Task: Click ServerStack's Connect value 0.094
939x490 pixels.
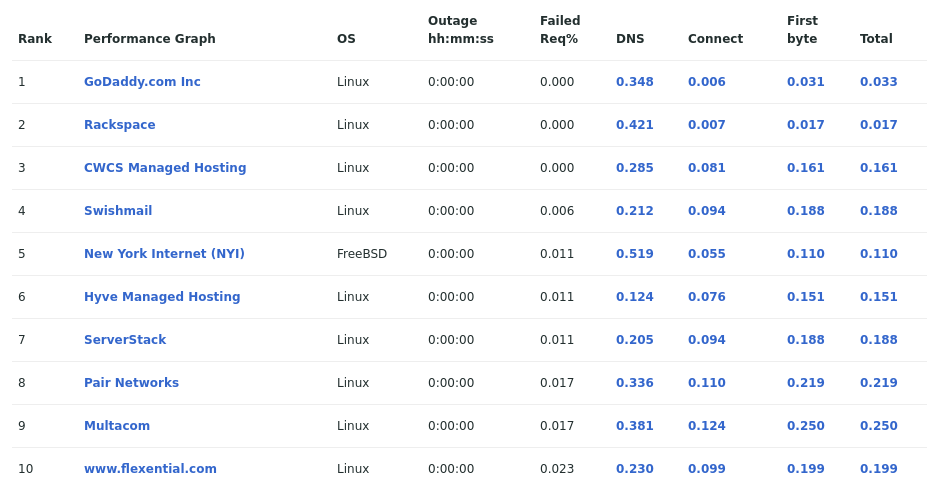Action: click(x=707, y=340)
